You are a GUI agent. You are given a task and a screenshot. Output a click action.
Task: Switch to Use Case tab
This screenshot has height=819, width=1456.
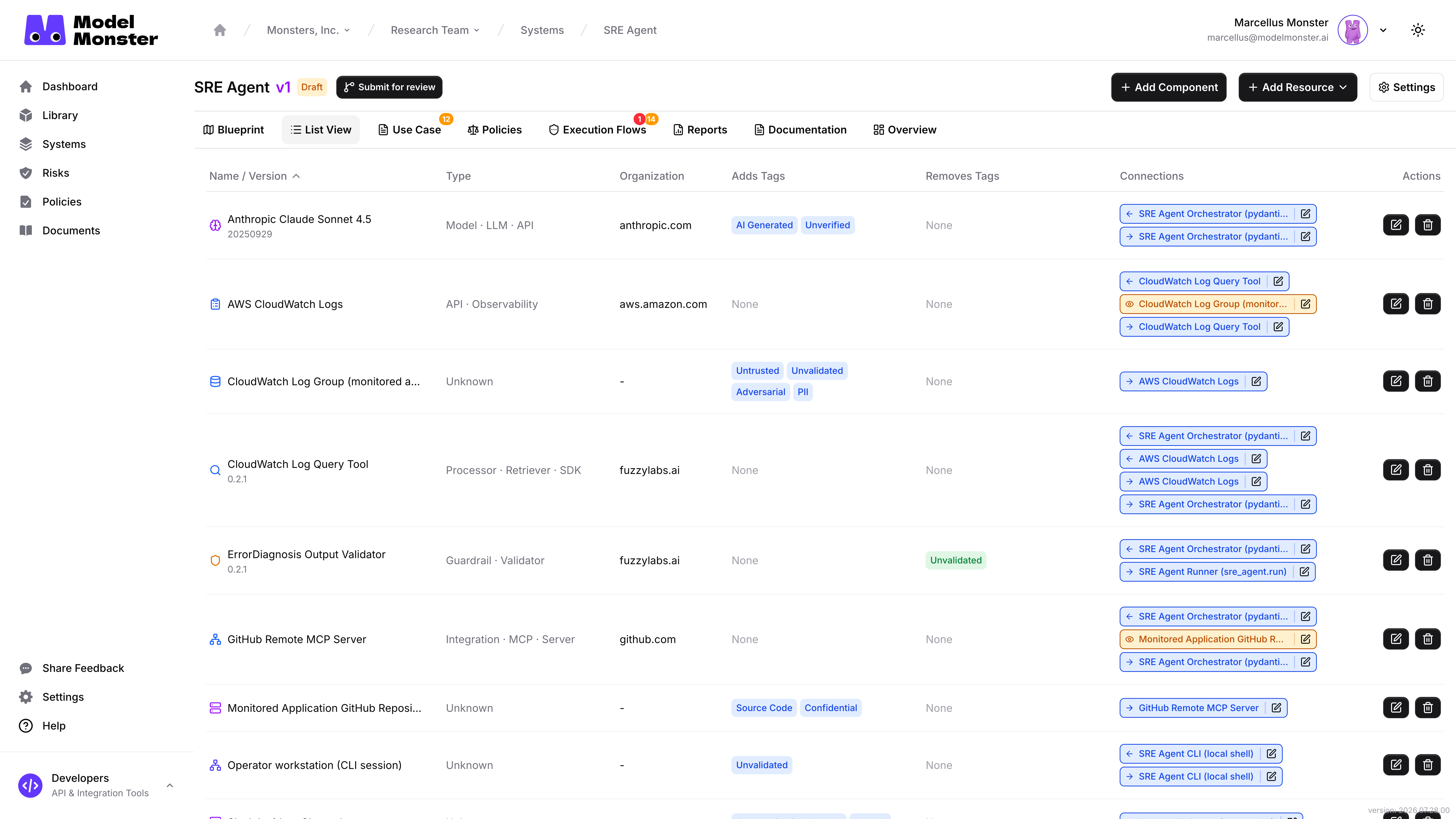point(410,129)
